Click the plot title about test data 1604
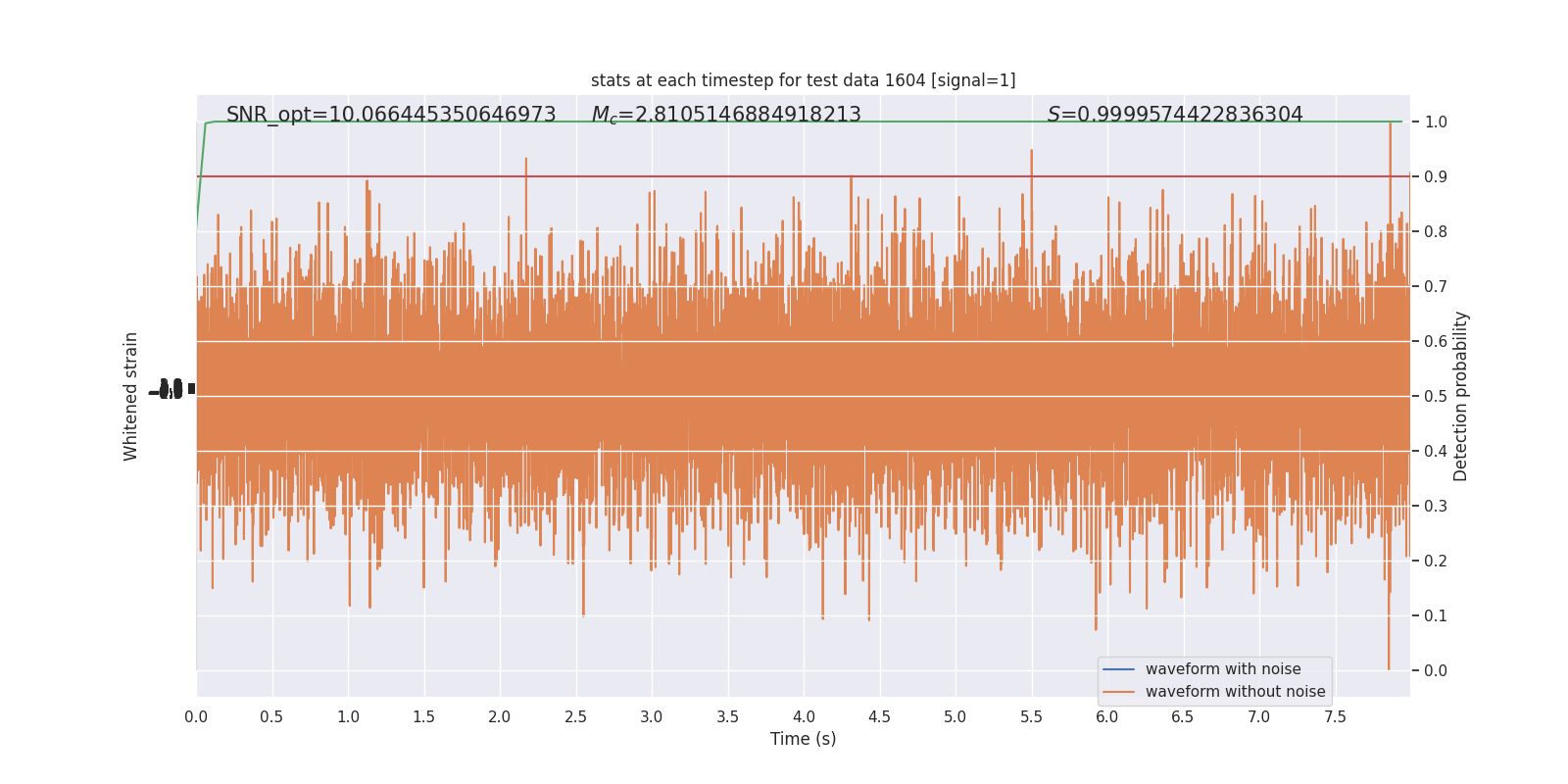 [x=803, y=80]
